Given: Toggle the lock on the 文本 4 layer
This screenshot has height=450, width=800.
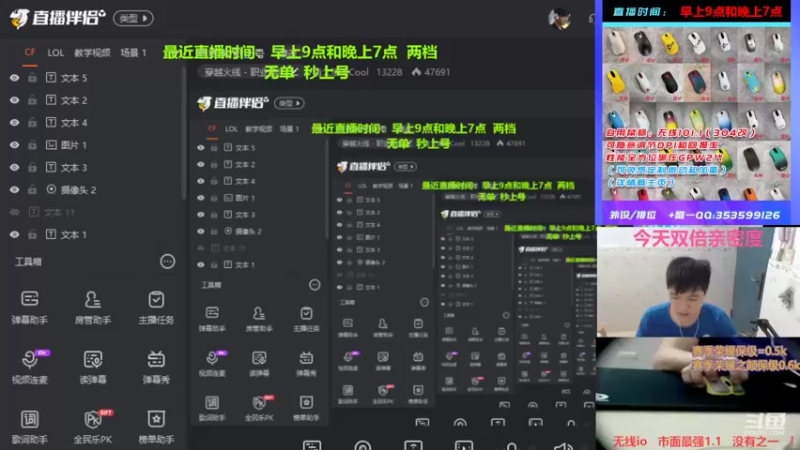Looking at the screenshot, I should tap(32, 122).
